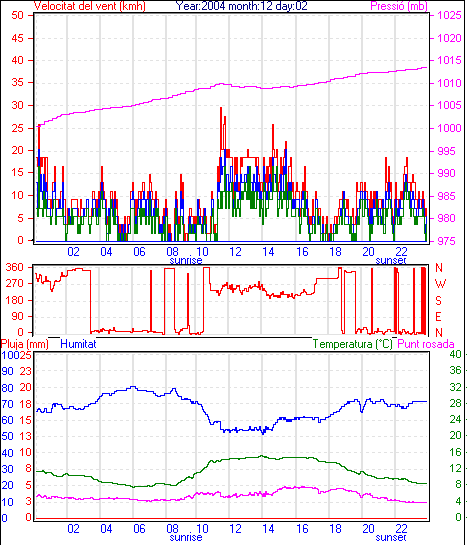Screen dimensions: 467x545
Task: Click the 50 kmh wind scale value
Action: (x=17, y=15)
